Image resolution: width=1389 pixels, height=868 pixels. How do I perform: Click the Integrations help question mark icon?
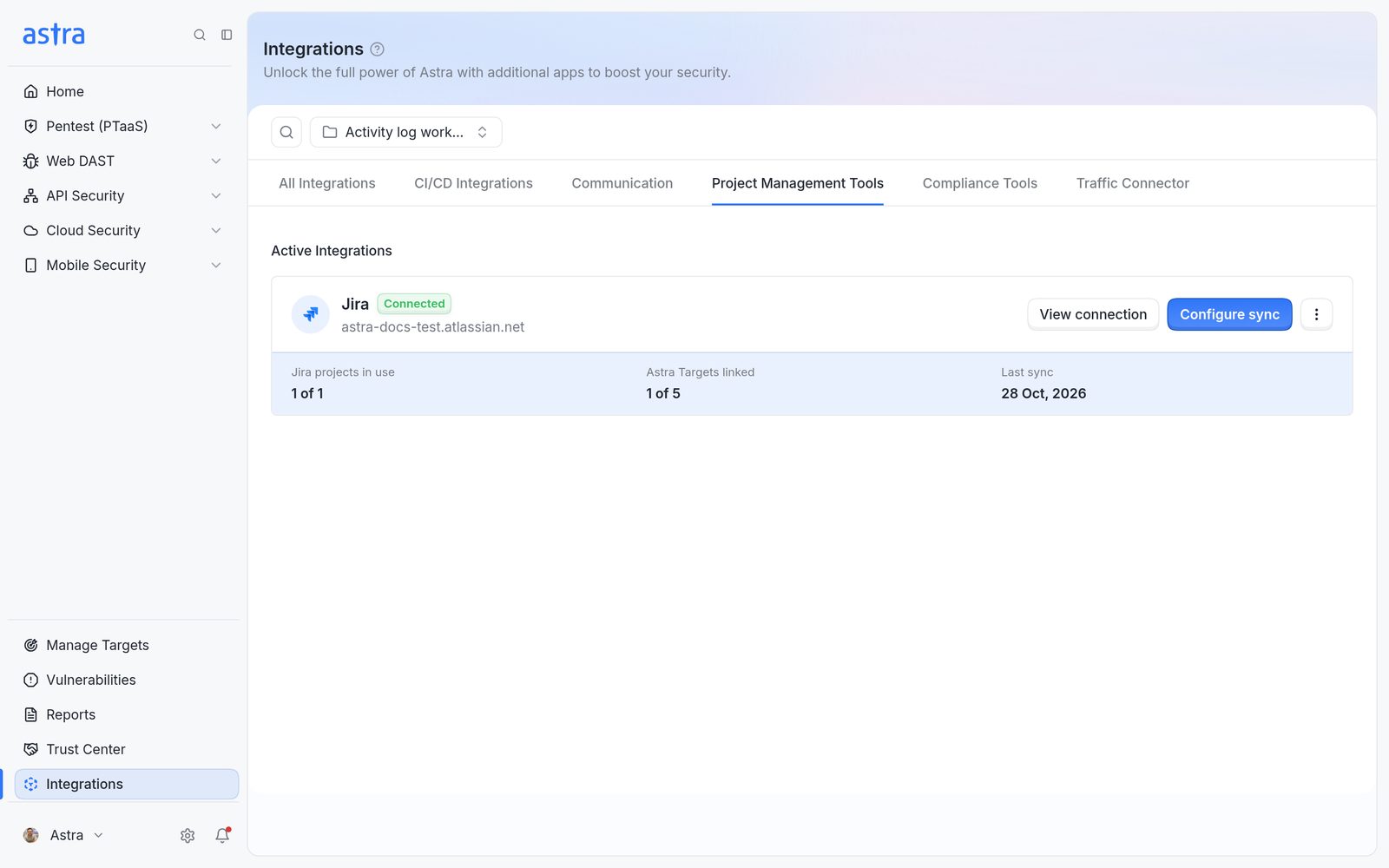tap(377, 49)
